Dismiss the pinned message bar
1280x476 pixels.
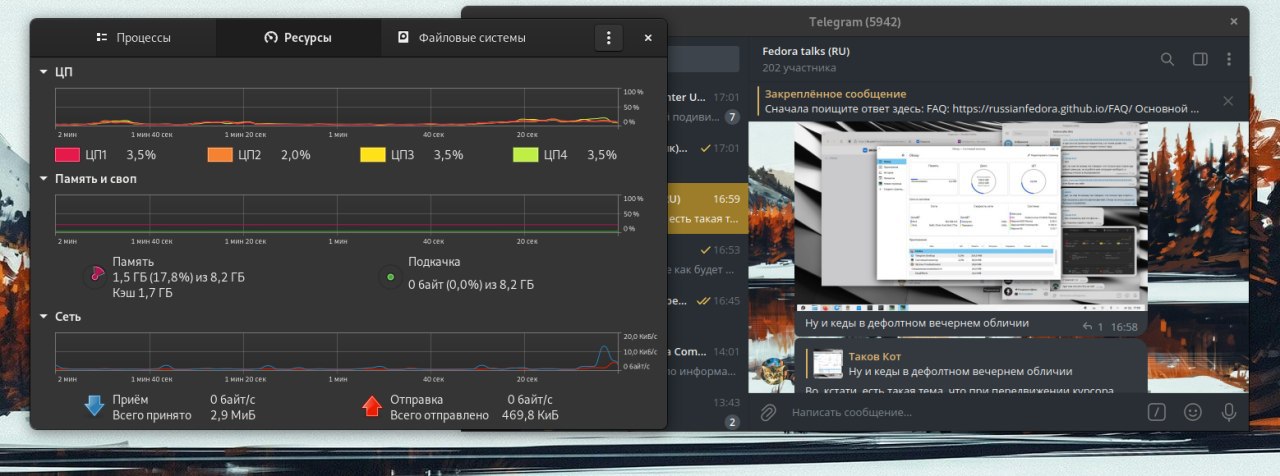click(1228, 101)
